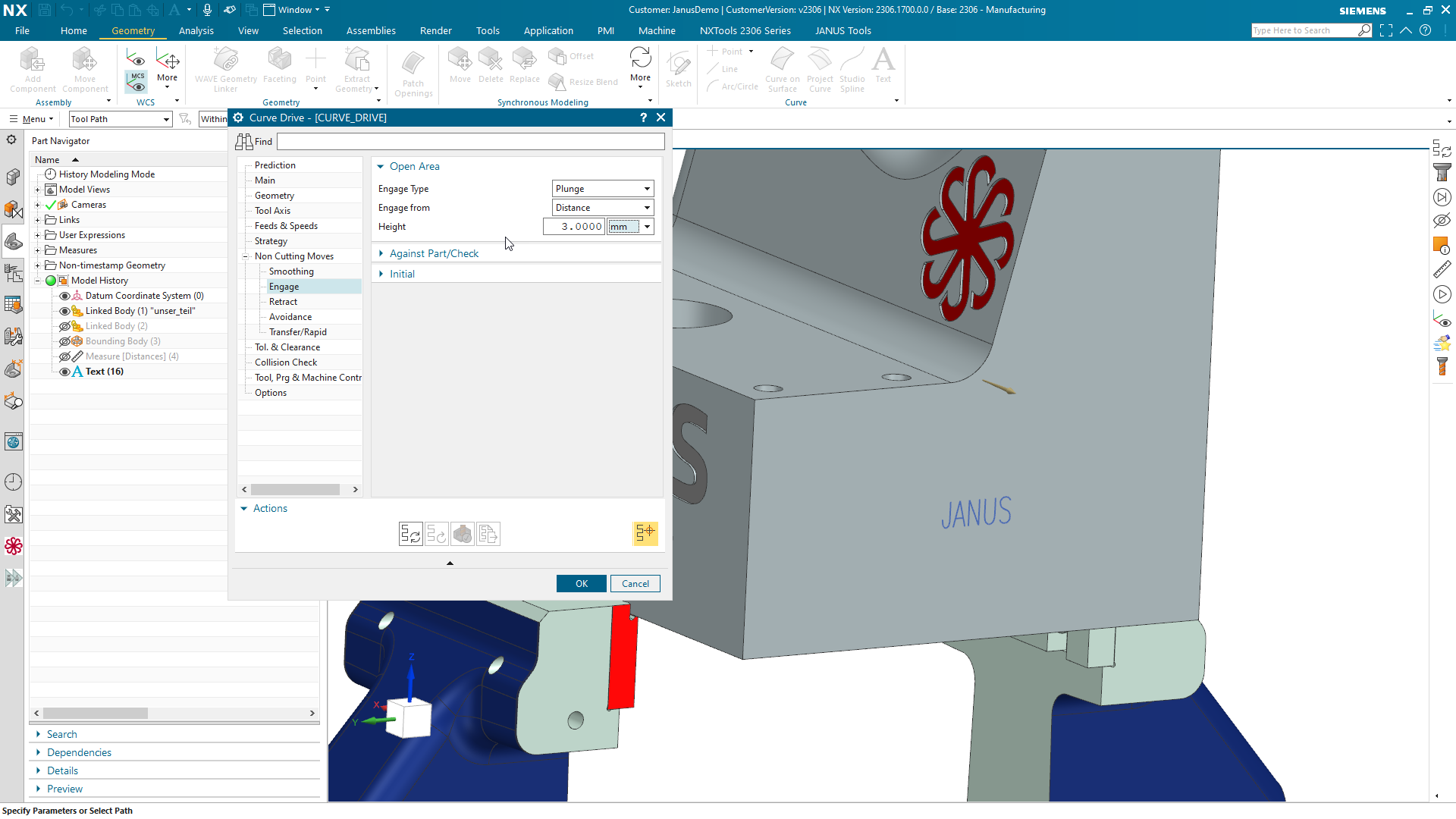This screenshot has height=819, width=1456.
Task: Click the Generate action icon in dialog
Action: 411,534
